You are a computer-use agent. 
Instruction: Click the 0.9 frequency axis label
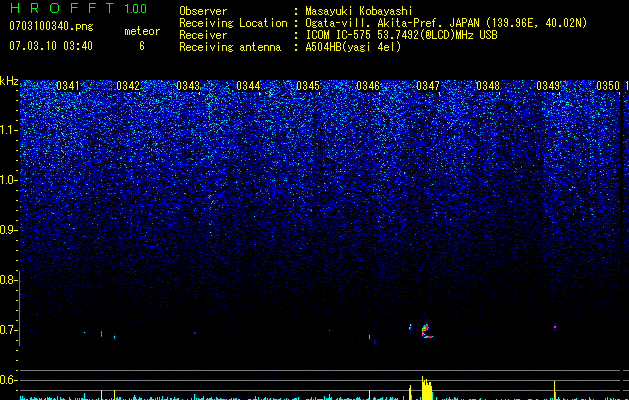point(8,230)
